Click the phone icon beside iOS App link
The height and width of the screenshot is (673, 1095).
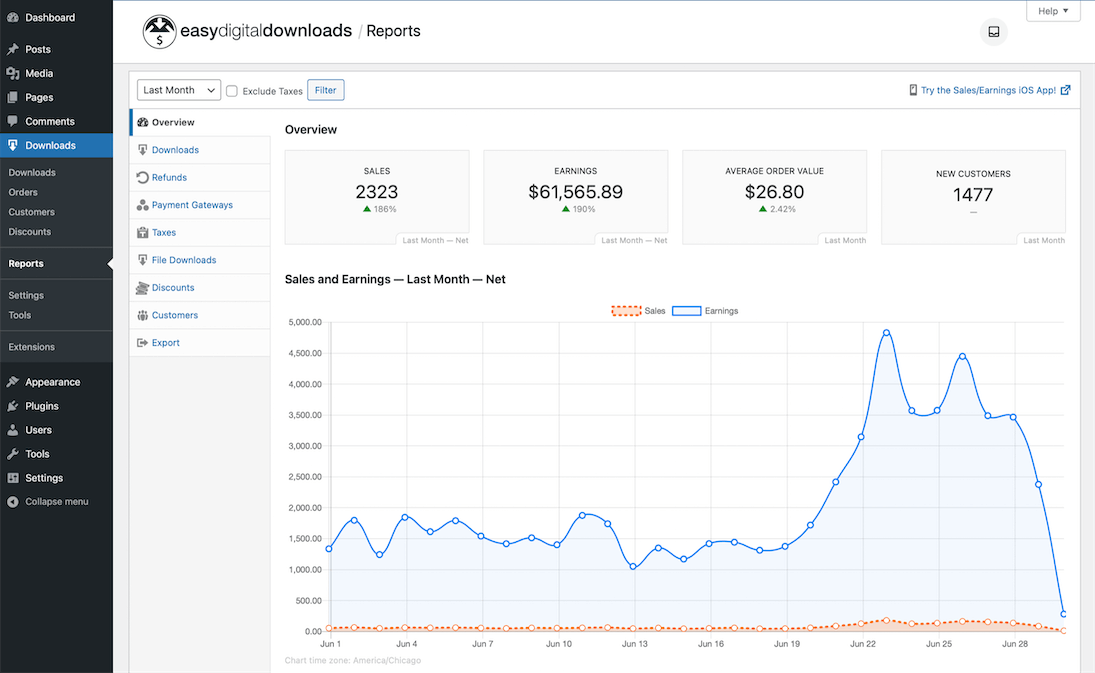tap(913, 90)
